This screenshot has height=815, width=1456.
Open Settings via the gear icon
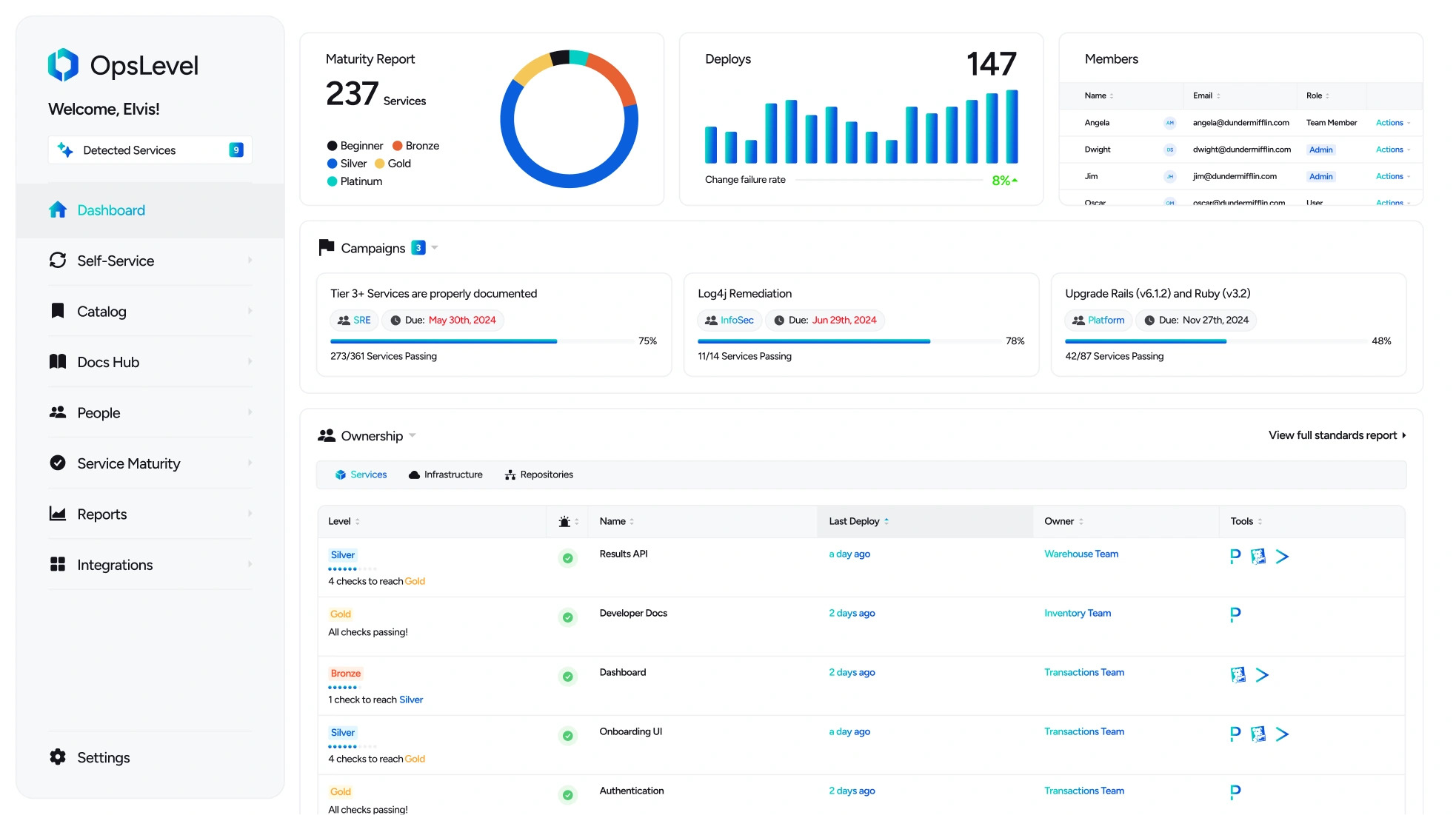point(56,757)
